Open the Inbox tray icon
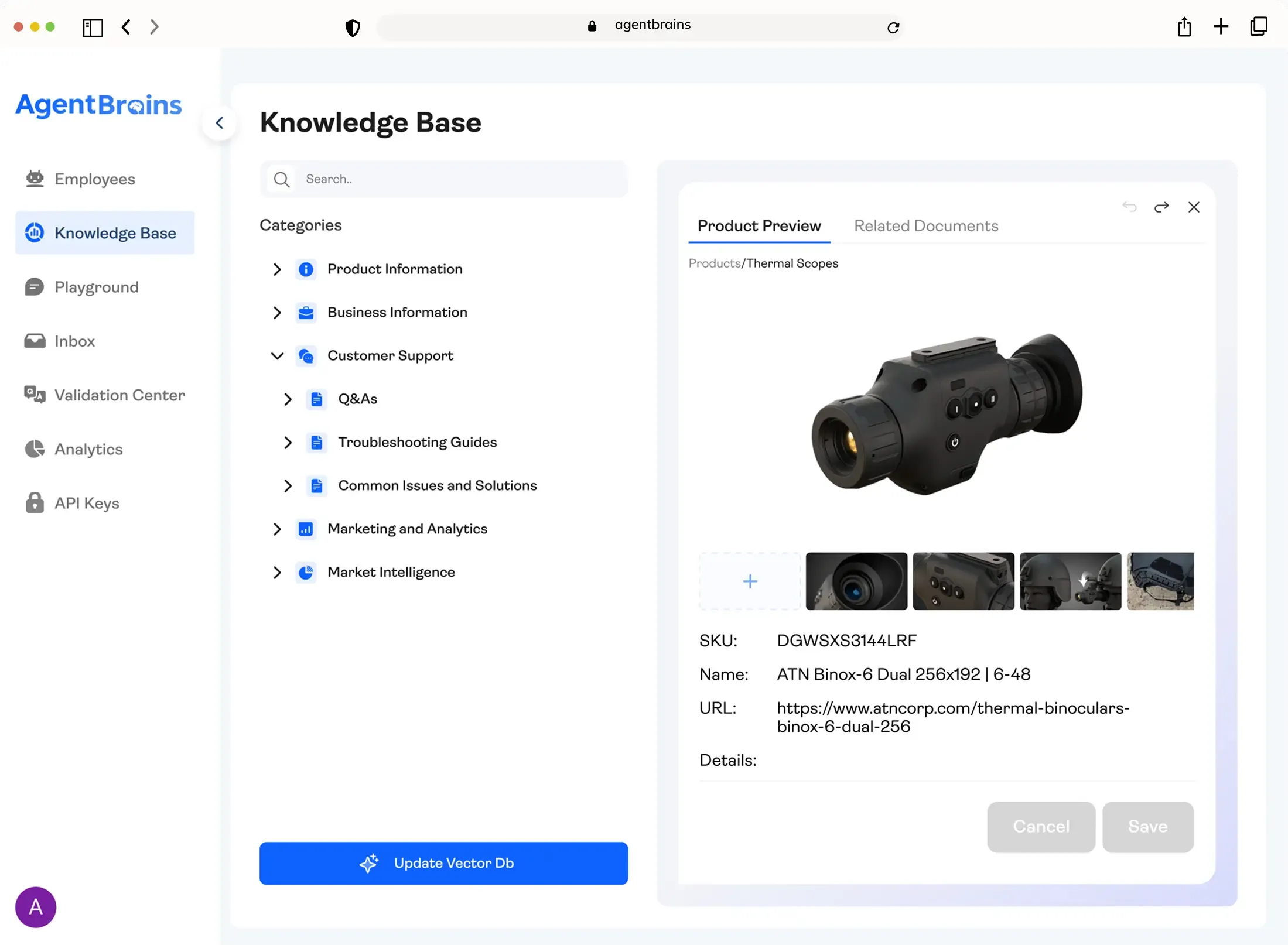Viewport: 1288px width, 945px height. (x=35, y=341)
